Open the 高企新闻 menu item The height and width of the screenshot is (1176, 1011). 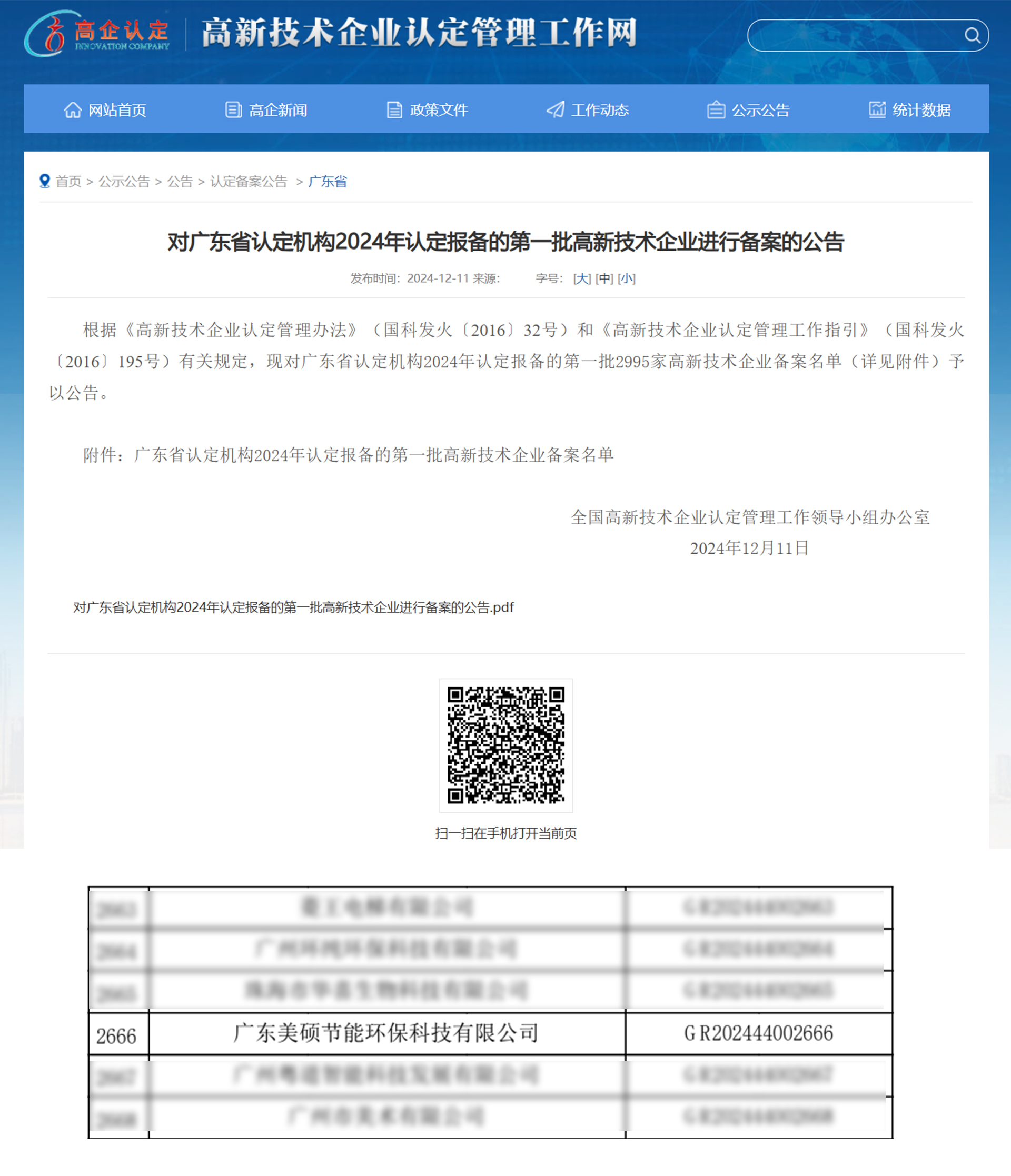point(278,110)
